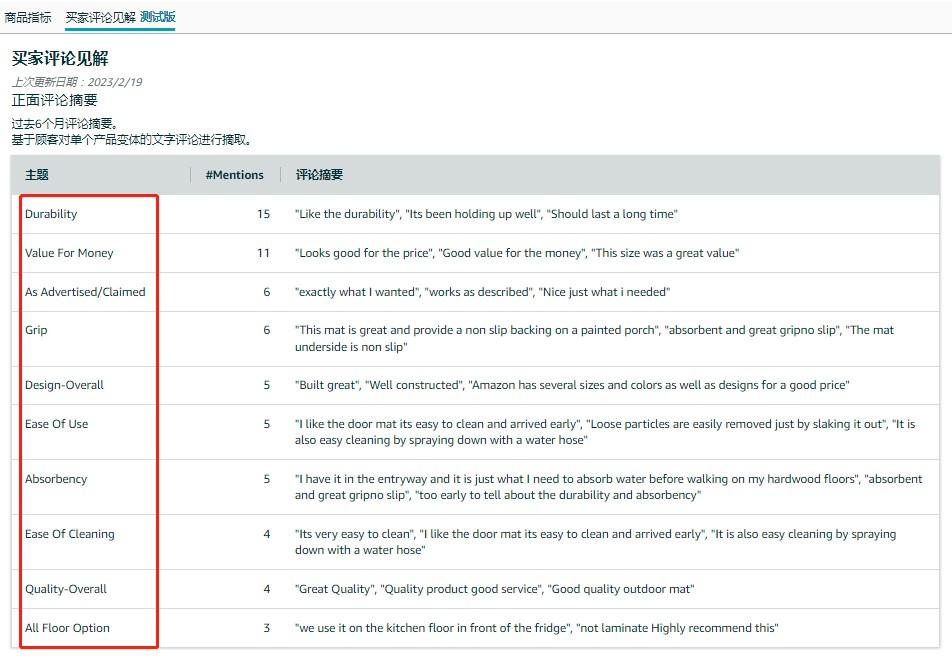Select the 主题 column header
This screenshot has width=952, height=669.
(x=36, y=175)
